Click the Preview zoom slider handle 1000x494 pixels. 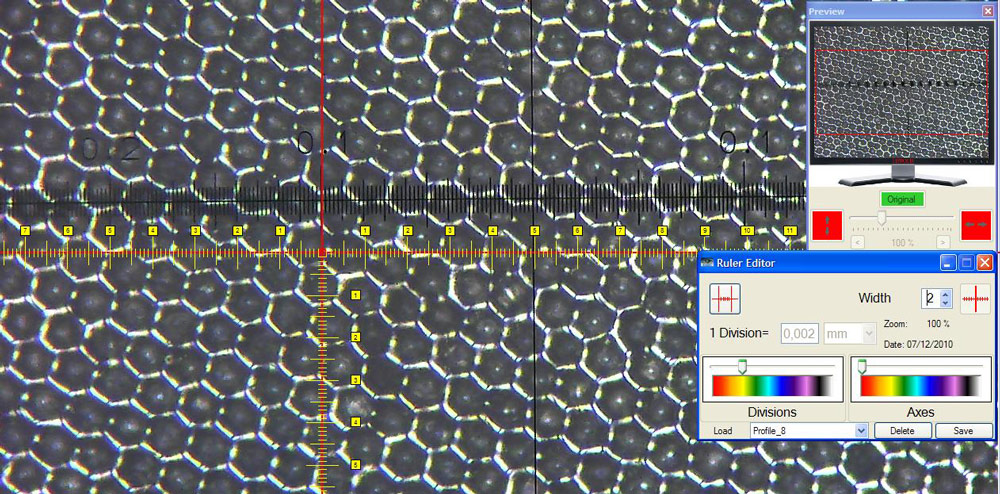881,218
